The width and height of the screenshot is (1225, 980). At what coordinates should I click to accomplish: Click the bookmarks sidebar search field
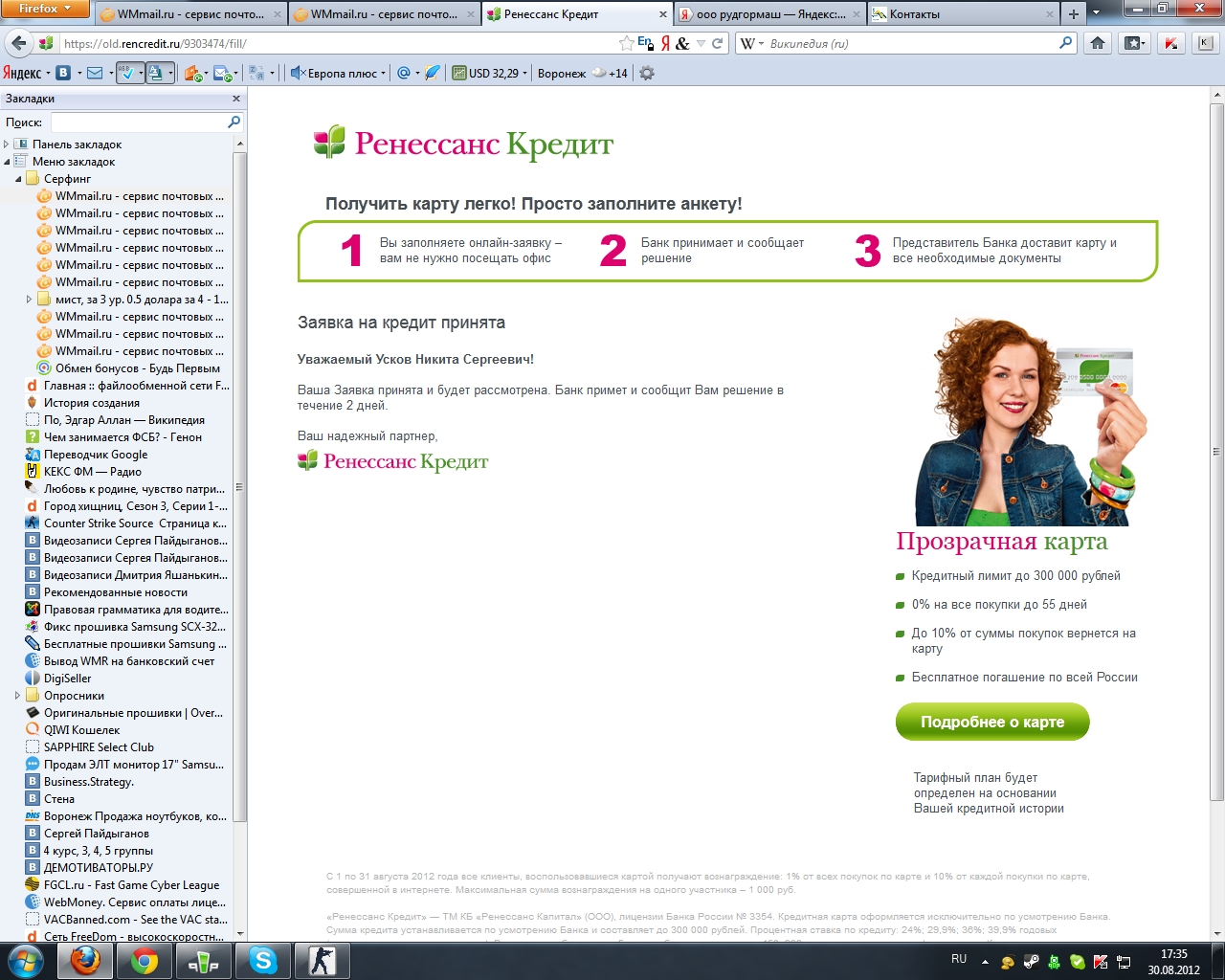pyautogui.click(x=146, y=122)
